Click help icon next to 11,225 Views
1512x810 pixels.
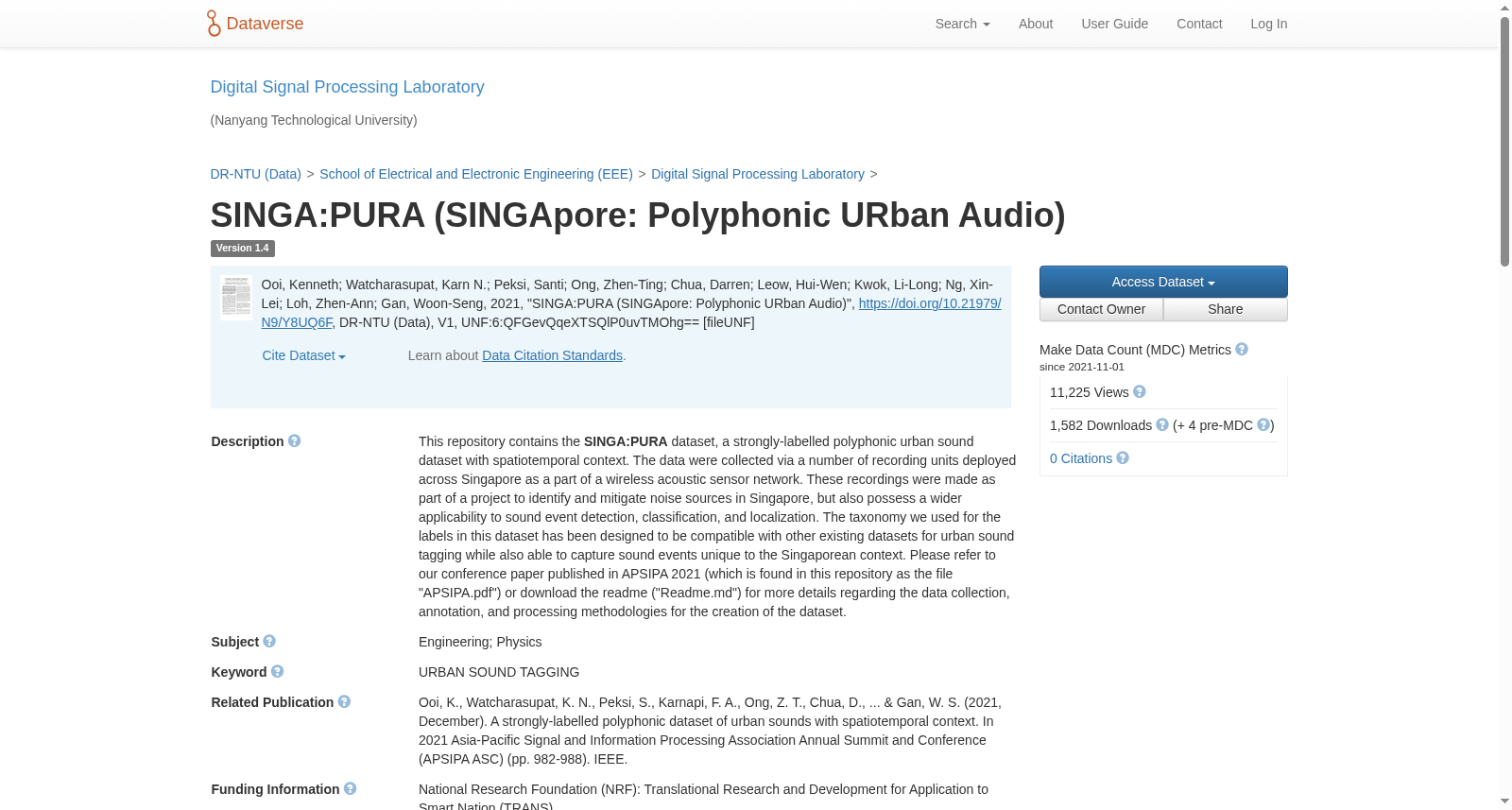pos(1140,392)
